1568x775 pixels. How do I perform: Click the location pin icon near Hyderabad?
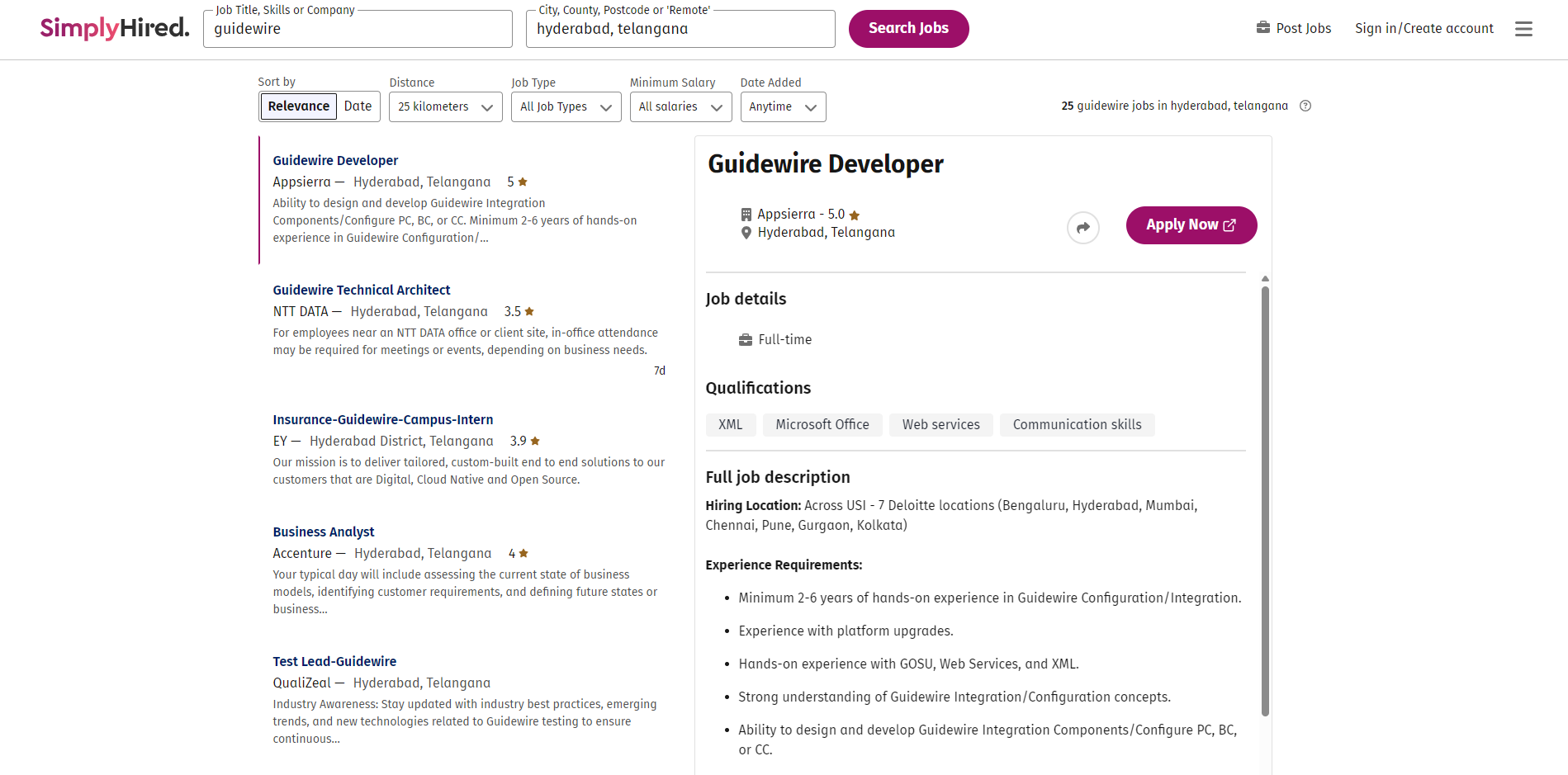[746, 233]
